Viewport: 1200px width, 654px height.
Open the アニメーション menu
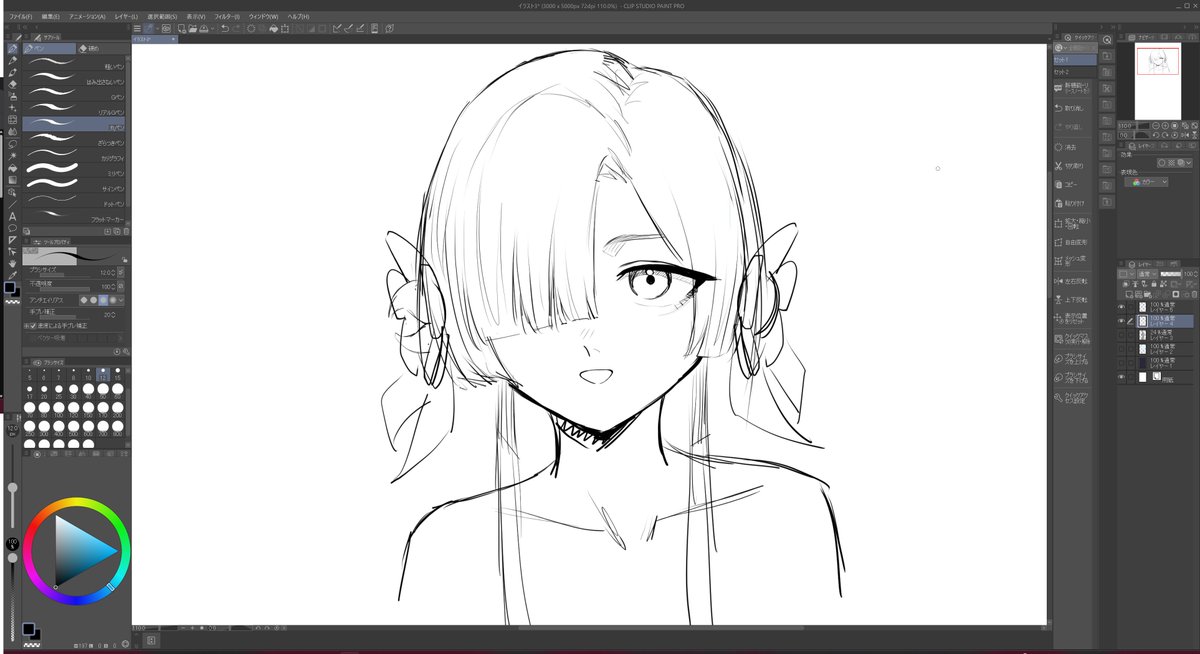(88, 17)
